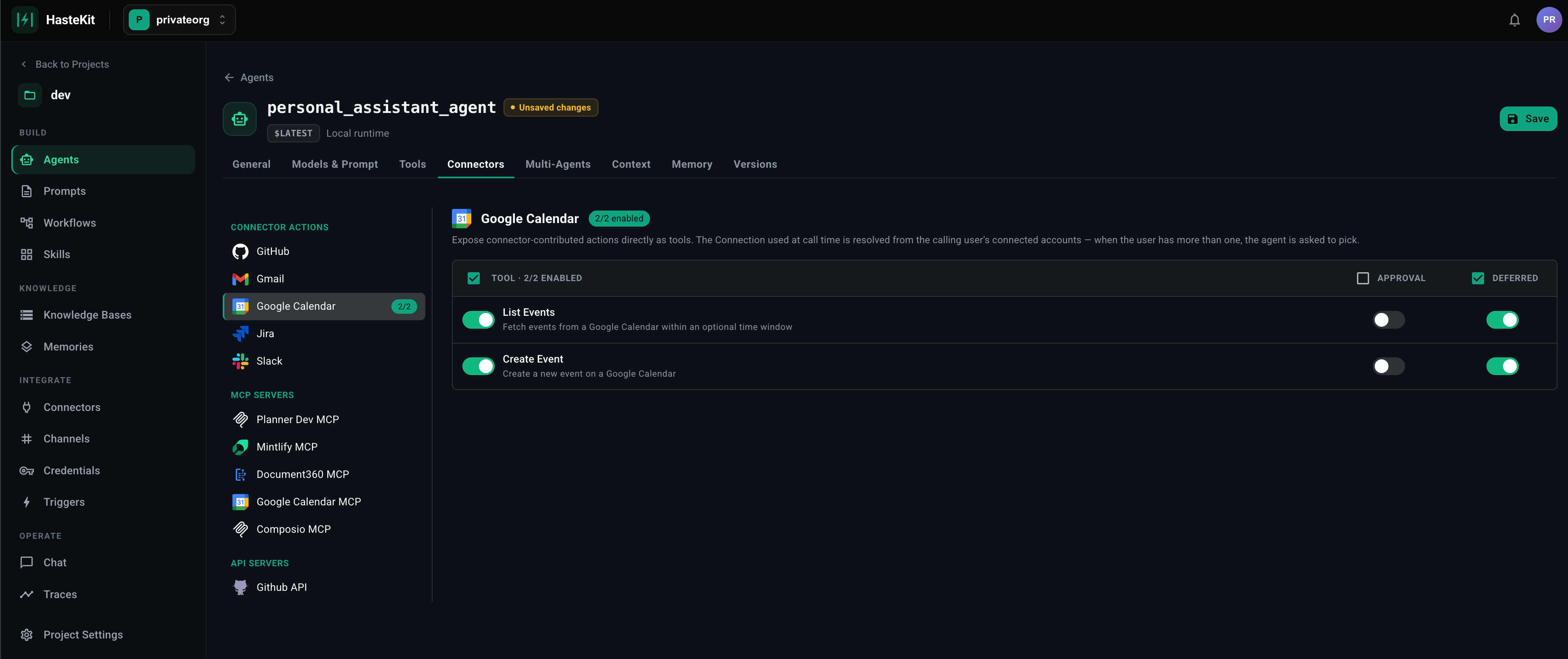Disable deferred for Create Event
This screenshot has width=1568, height=659.
1502,366
